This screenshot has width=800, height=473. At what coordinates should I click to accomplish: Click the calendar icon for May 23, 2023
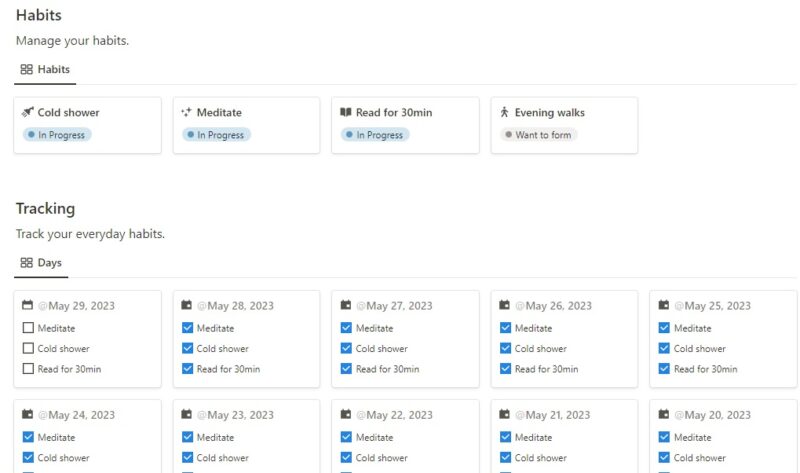(187, 414)
